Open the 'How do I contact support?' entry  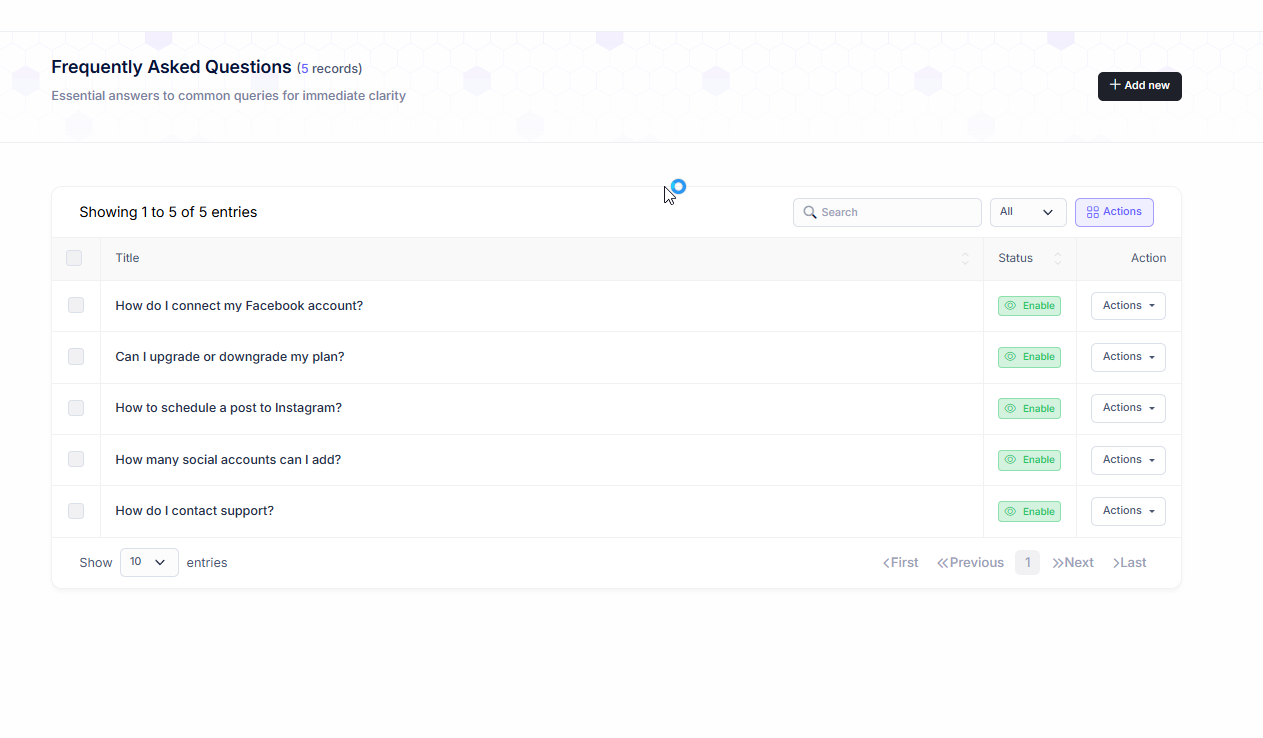(x=194, y=511)
